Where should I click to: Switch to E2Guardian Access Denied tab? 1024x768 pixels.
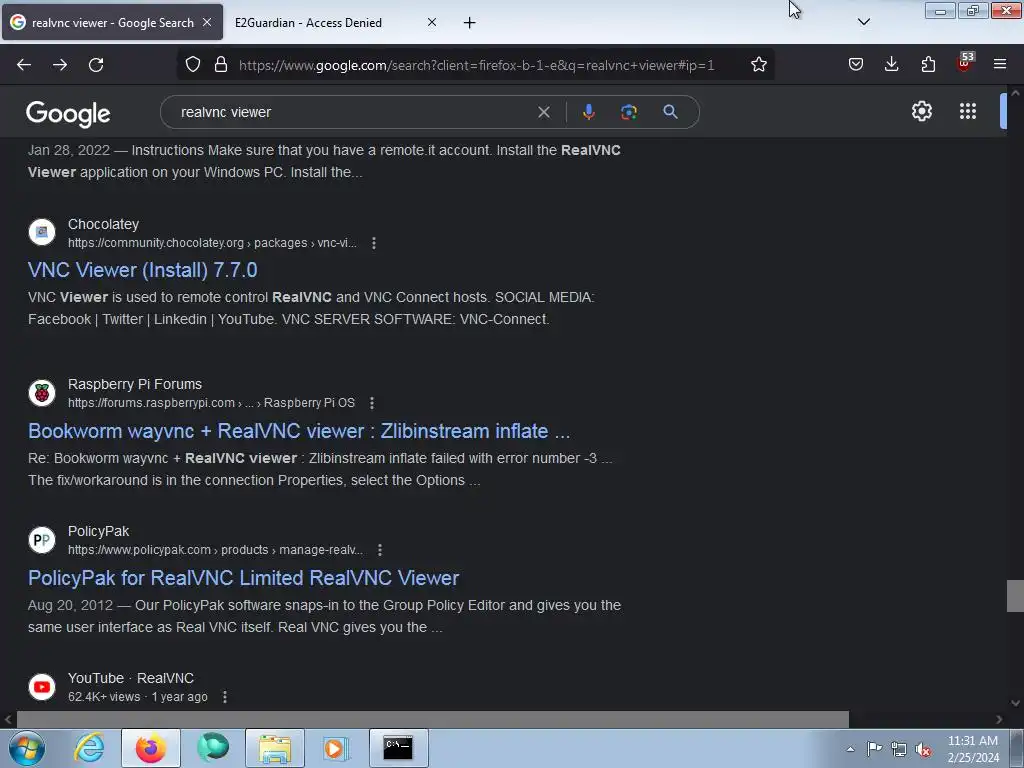tap(308, 22)
